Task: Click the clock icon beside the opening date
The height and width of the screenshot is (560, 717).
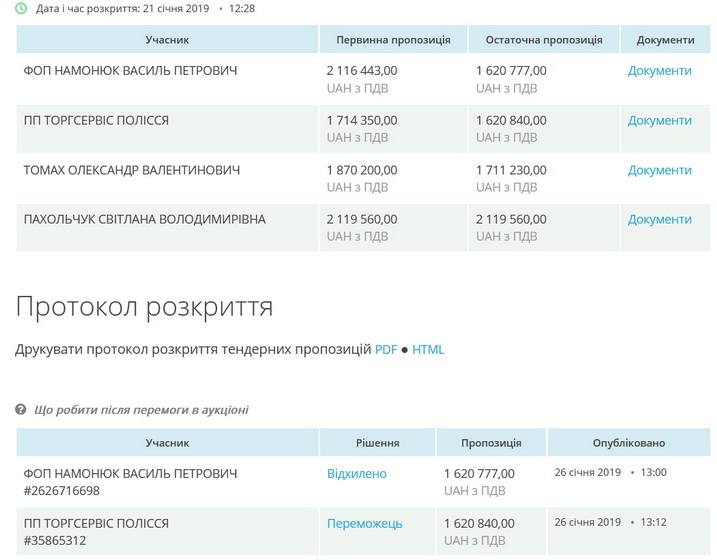Action: pyautogui.click(x=21, y=8)
